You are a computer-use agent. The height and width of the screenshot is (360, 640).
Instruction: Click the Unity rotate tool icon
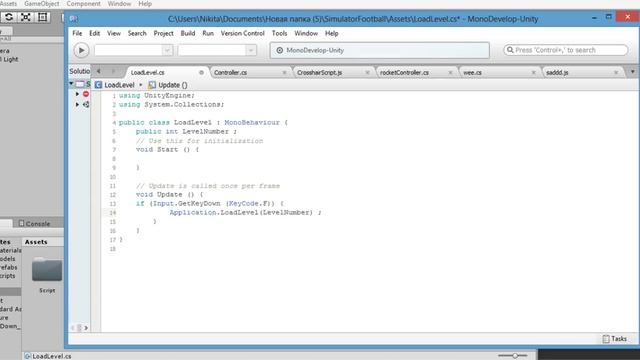tap(9, 17)
